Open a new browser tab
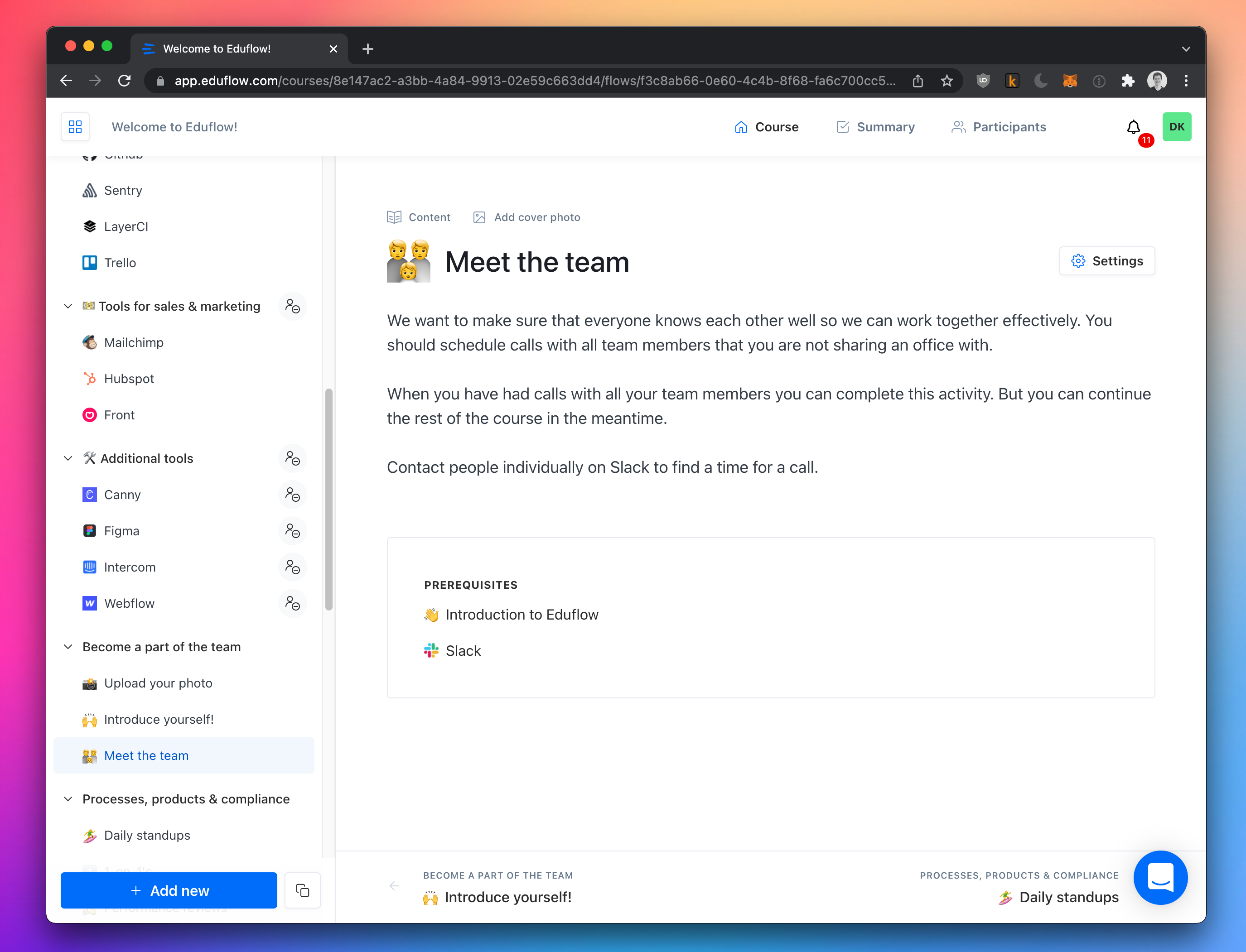This screenshot has width=1246, height=952. pyautogui.click(x=367, y=49)
